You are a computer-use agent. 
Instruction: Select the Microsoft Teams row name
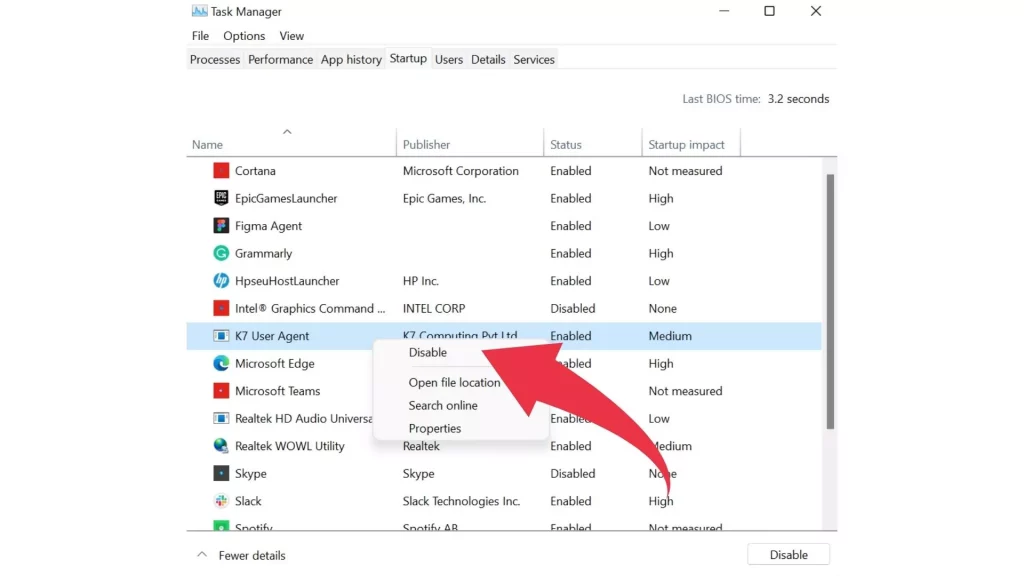(x=278, y=391)
